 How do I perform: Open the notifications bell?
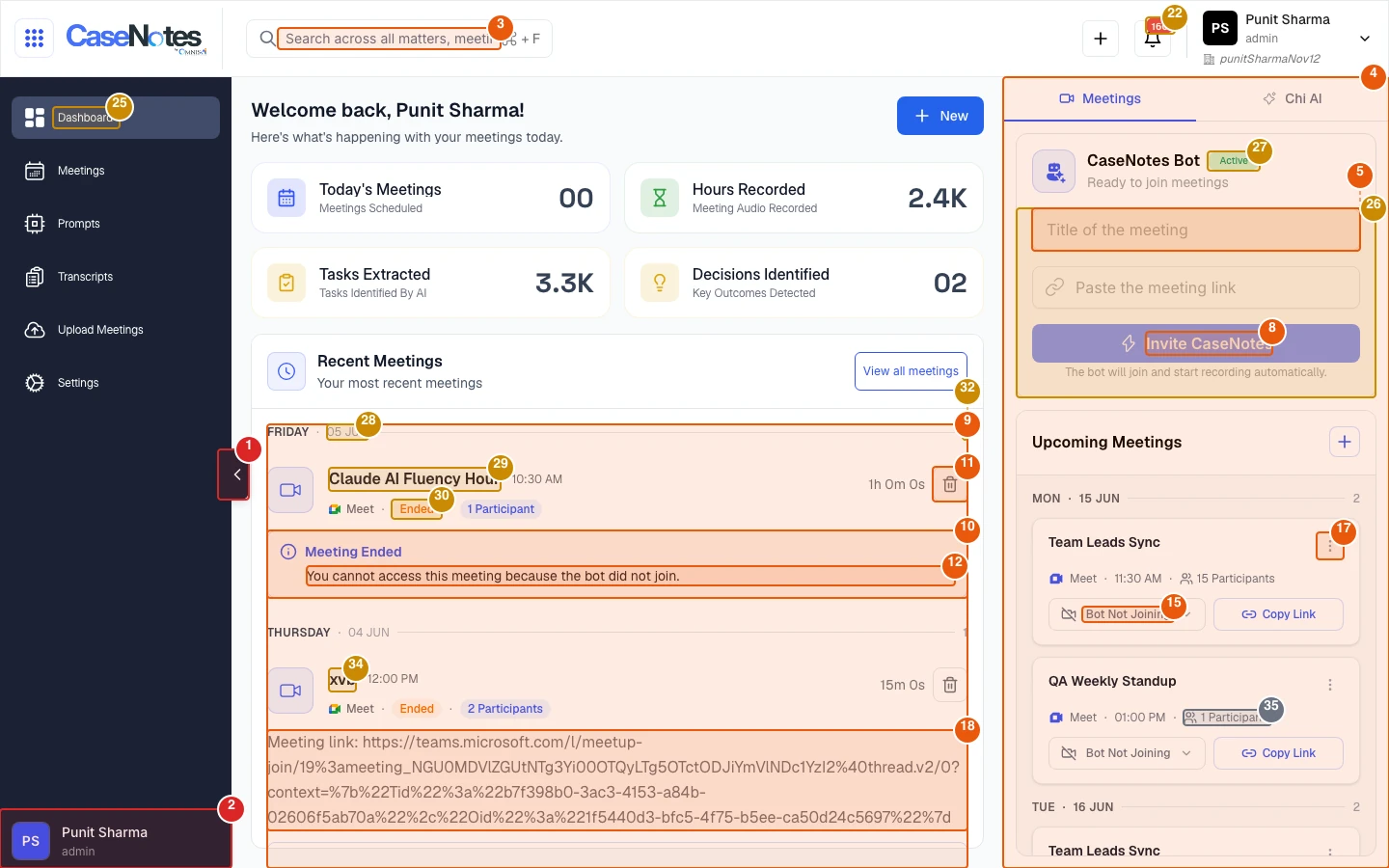(1153, 39)
